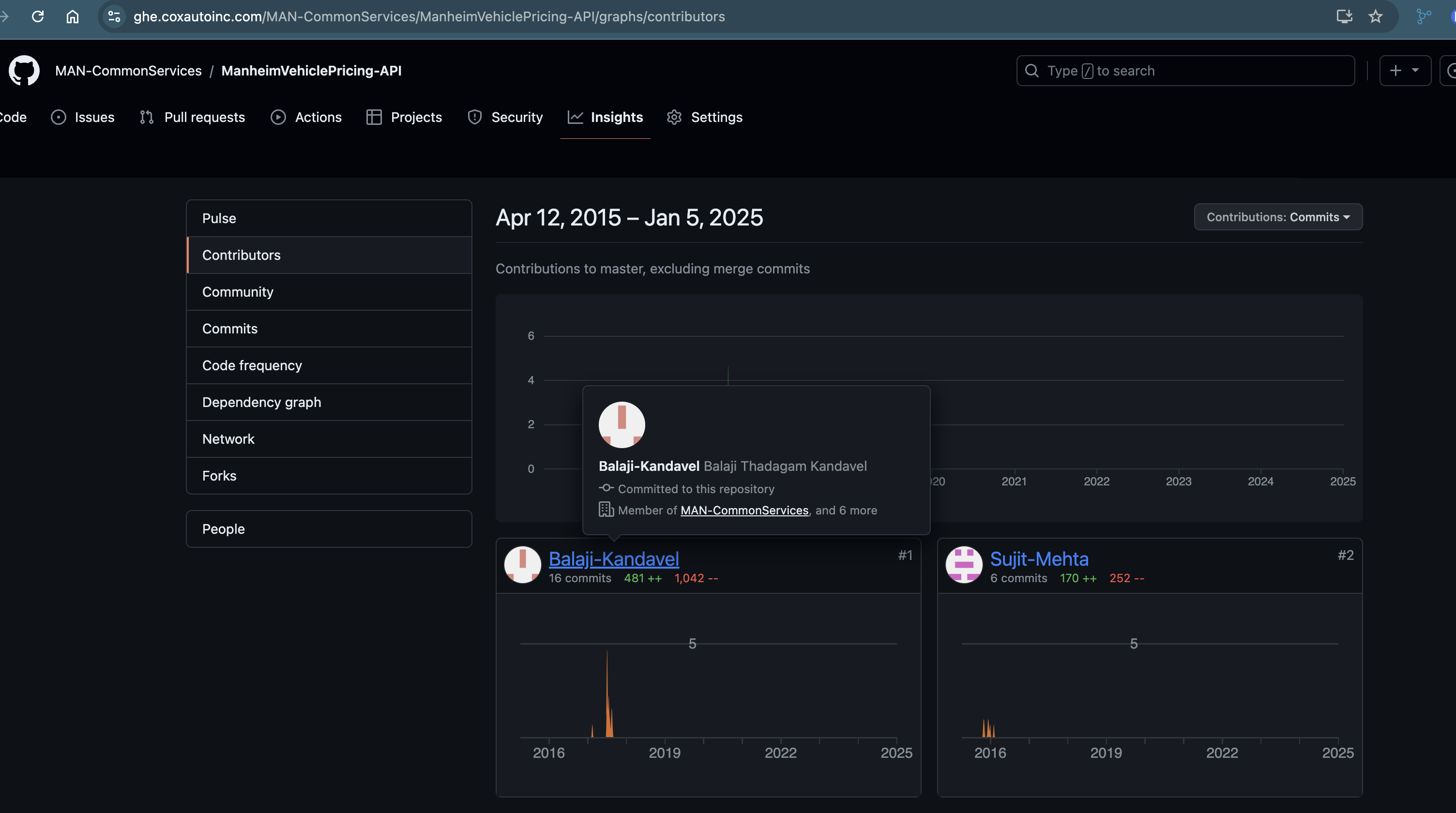Open the Pull requests tab
This screenshot has width=1456, height=813.
(192, 117)
